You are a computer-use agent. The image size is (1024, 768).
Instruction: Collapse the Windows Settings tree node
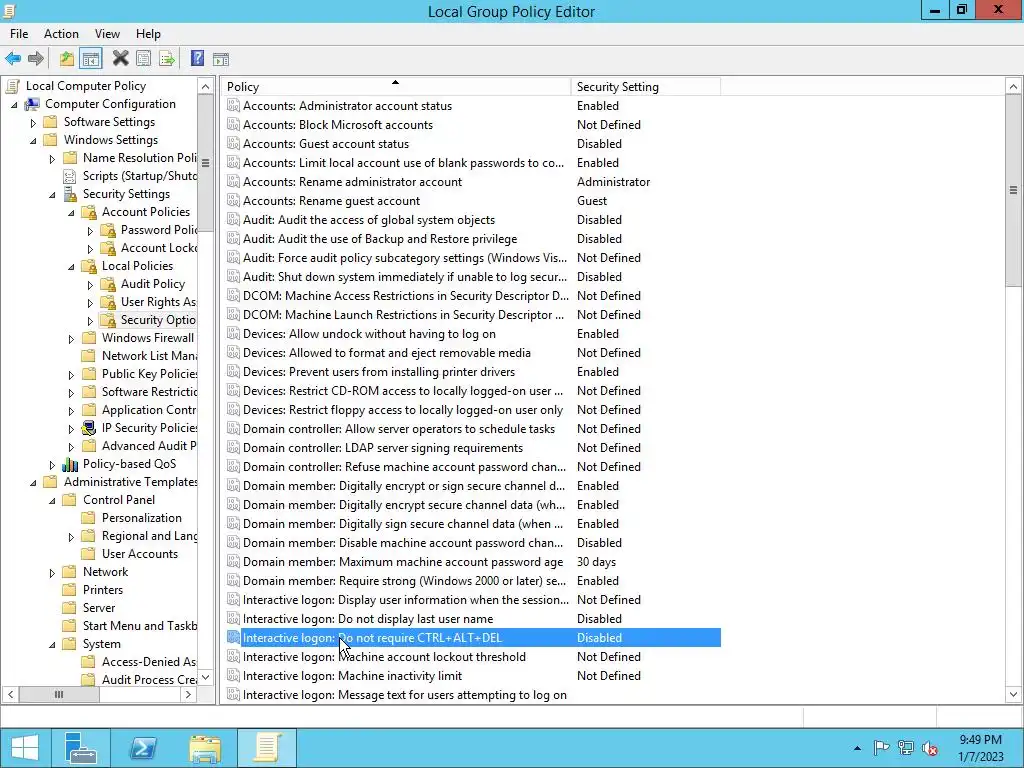coord(33,140)
